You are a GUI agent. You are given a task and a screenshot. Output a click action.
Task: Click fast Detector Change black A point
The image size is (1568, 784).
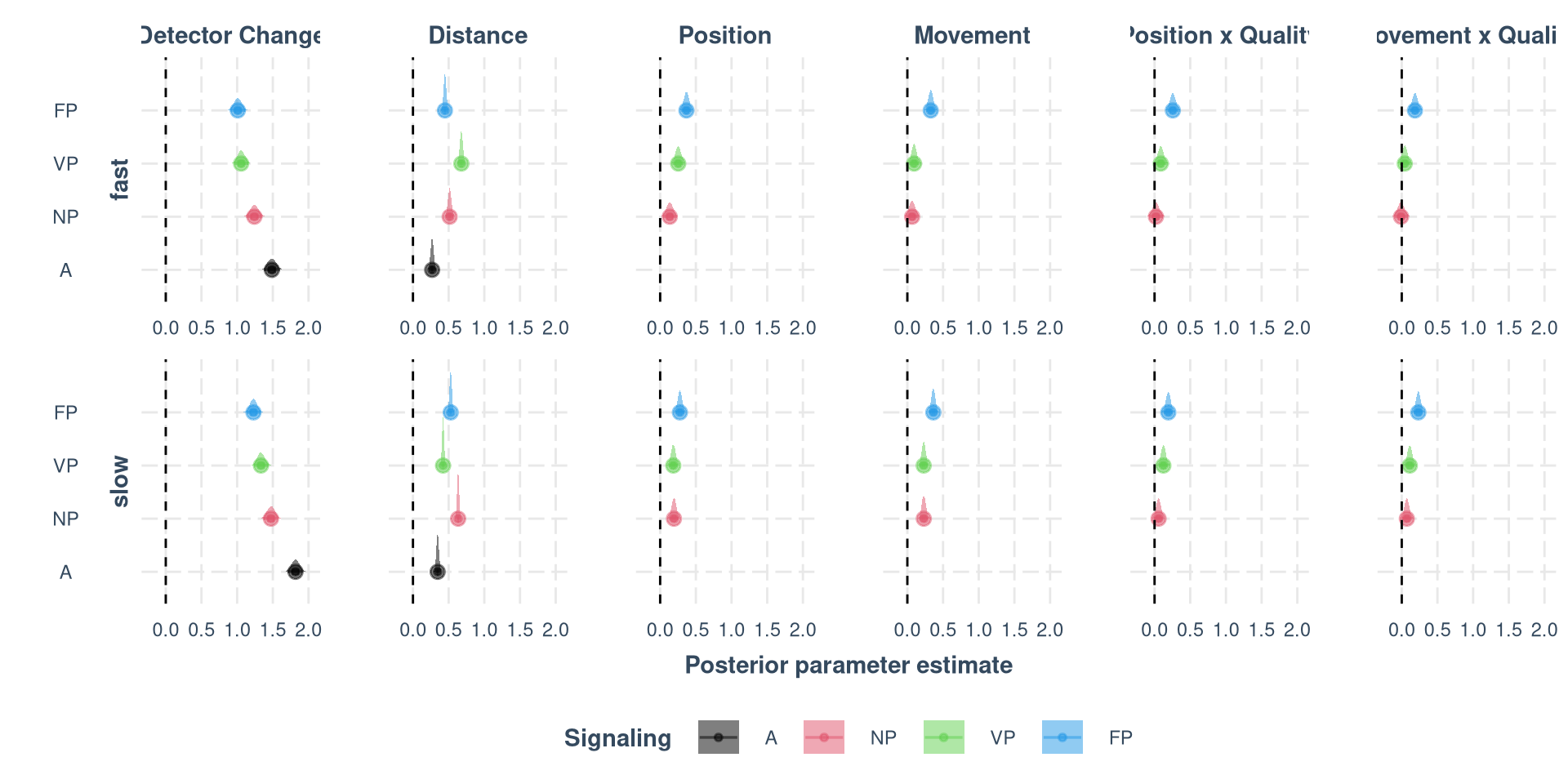pos(272,269)
